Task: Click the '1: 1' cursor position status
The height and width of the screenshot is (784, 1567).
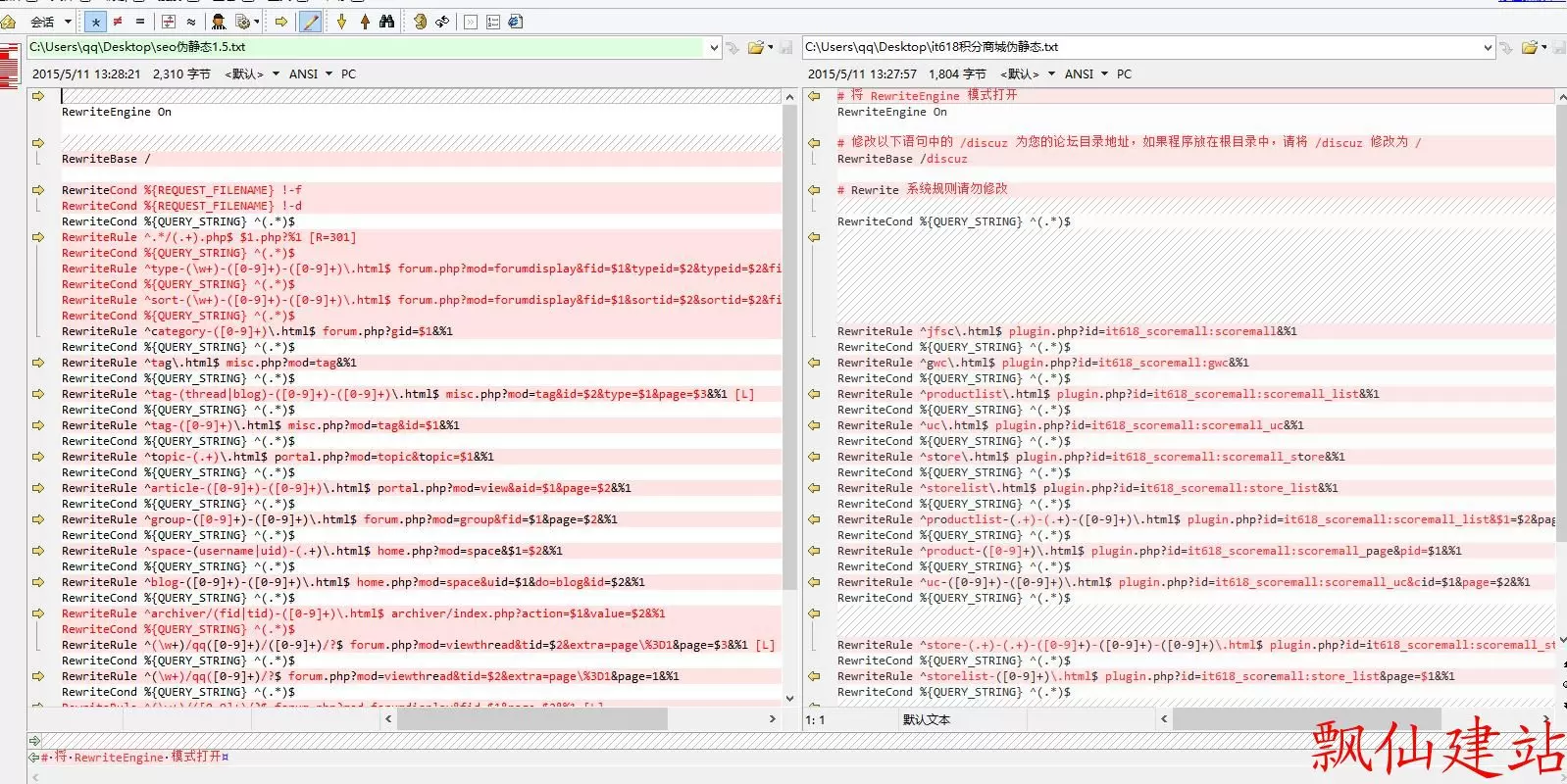Action: tap(815, 720)
